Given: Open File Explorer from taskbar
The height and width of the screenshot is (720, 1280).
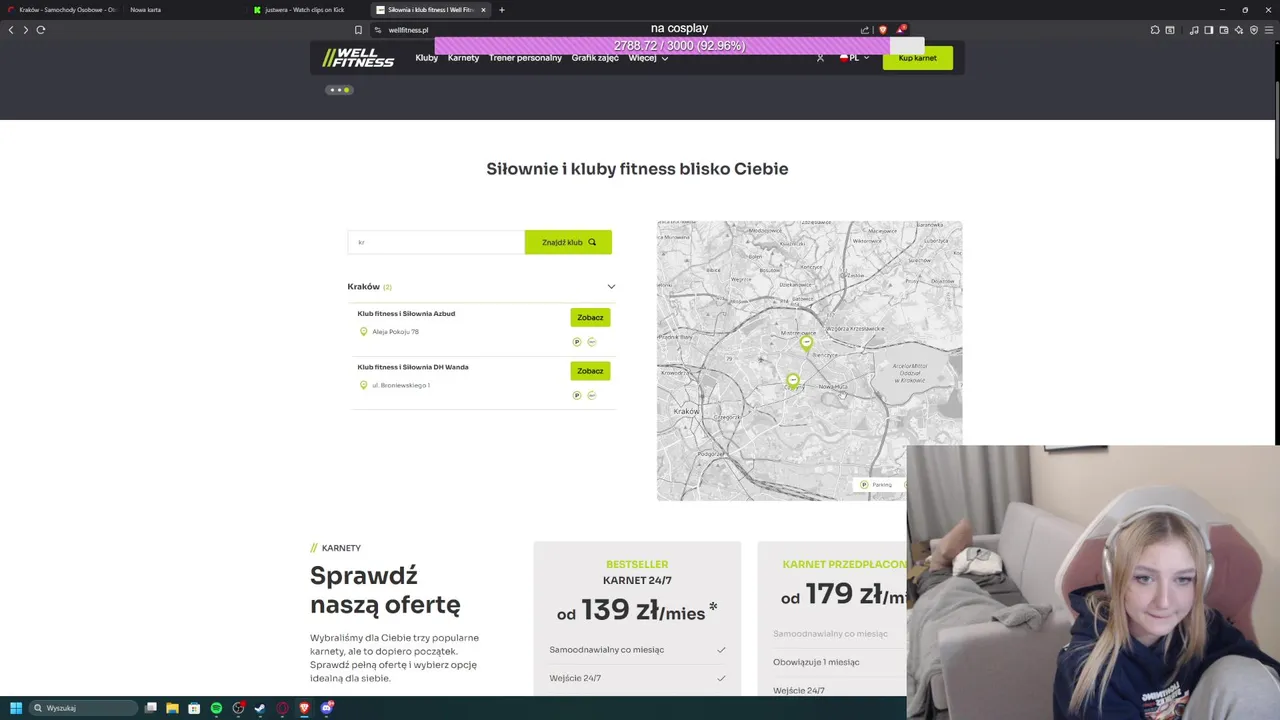Looking at the screenshot, I should click(x=172, y=708).
